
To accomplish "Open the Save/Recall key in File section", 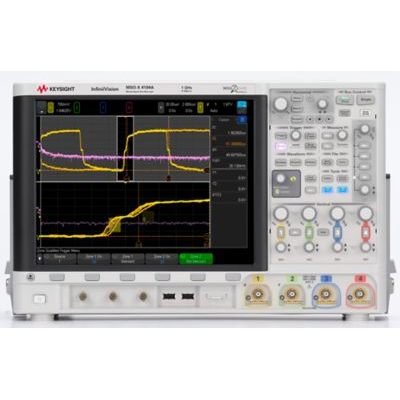I will [x=327, y=162].
